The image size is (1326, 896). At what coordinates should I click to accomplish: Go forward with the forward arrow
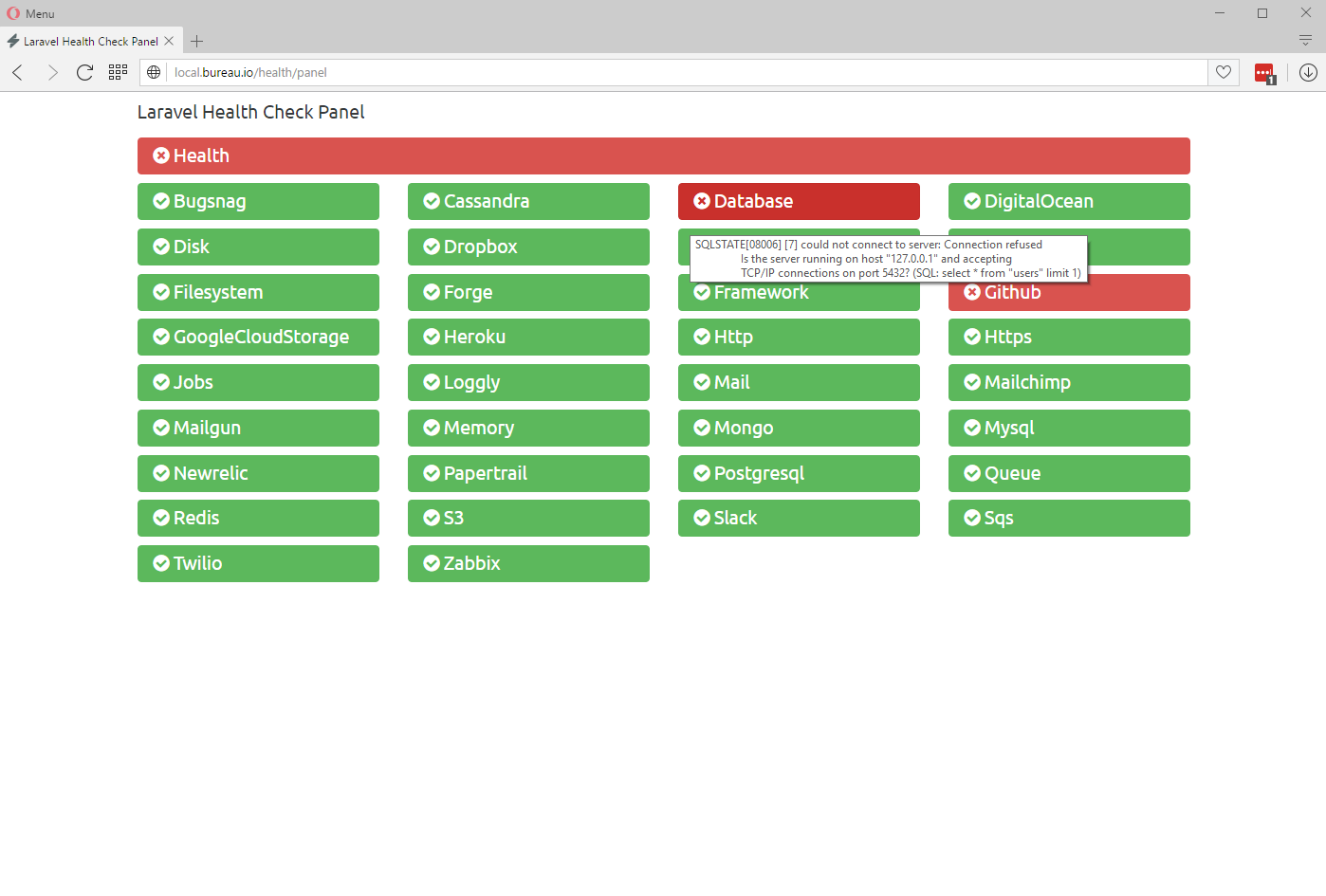52,73
